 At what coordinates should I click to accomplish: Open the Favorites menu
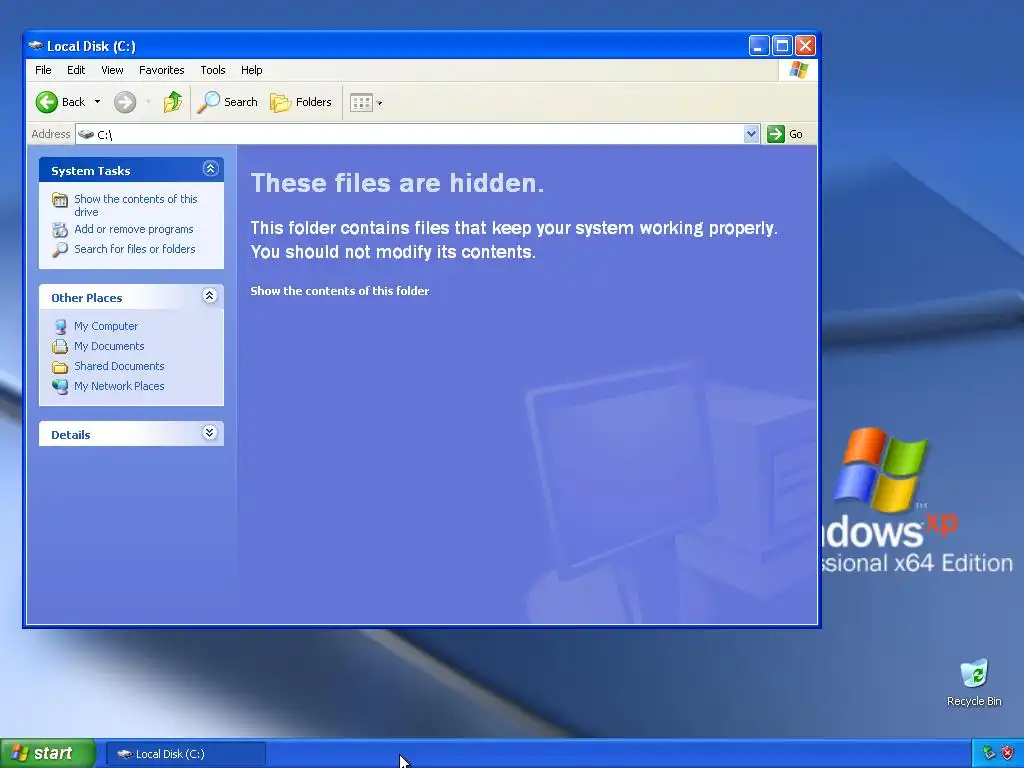coord(161,70)
